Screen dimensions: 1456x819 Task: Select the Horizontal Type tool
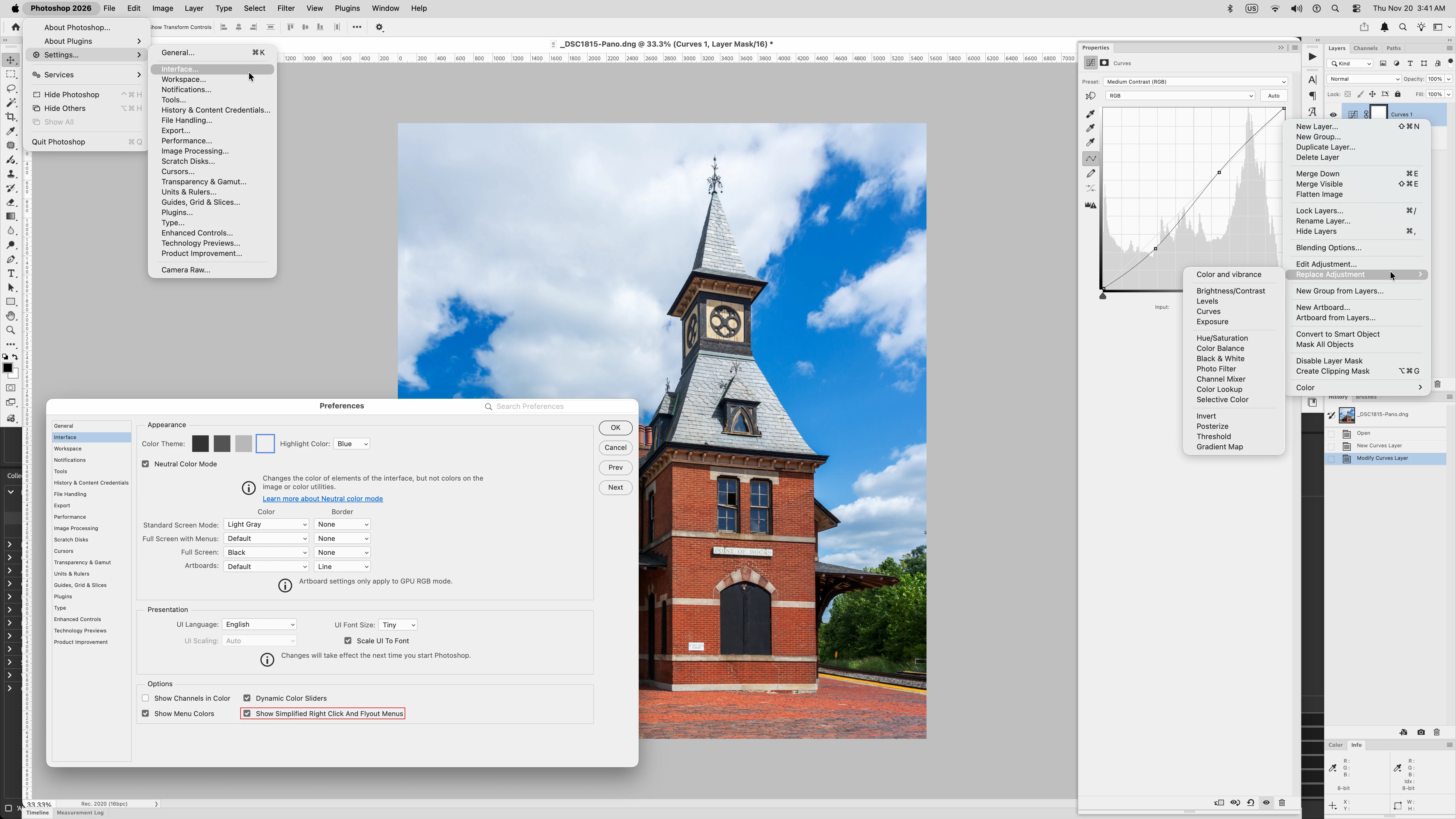(x=11, y=274)
